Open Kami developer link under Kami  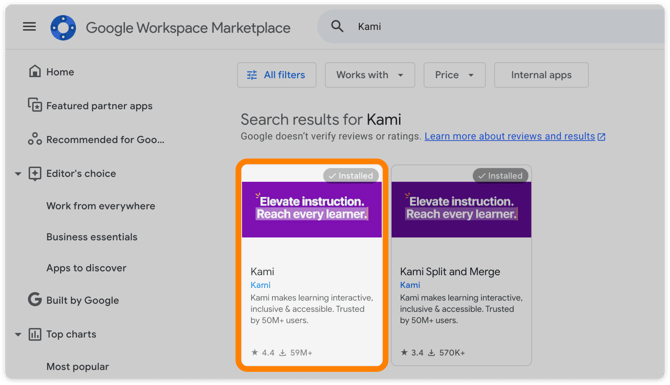(x=260, y=285)
